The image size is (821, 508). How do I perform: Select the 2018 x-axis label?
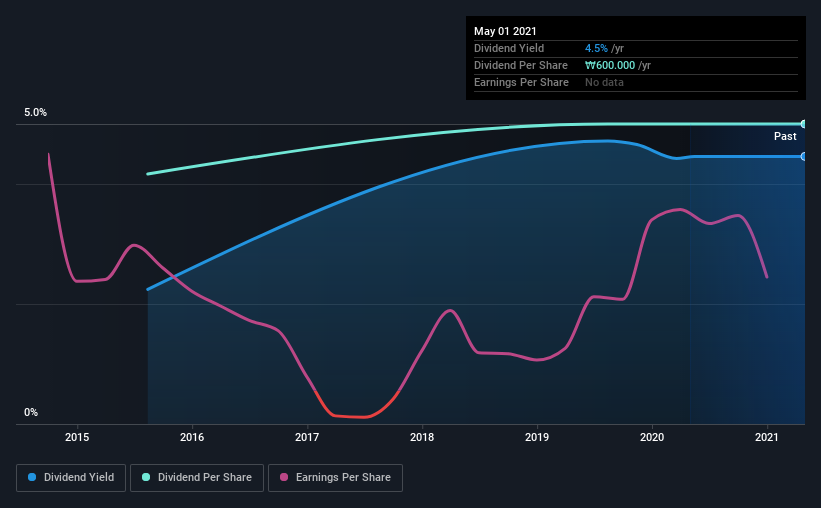(422, 437)
